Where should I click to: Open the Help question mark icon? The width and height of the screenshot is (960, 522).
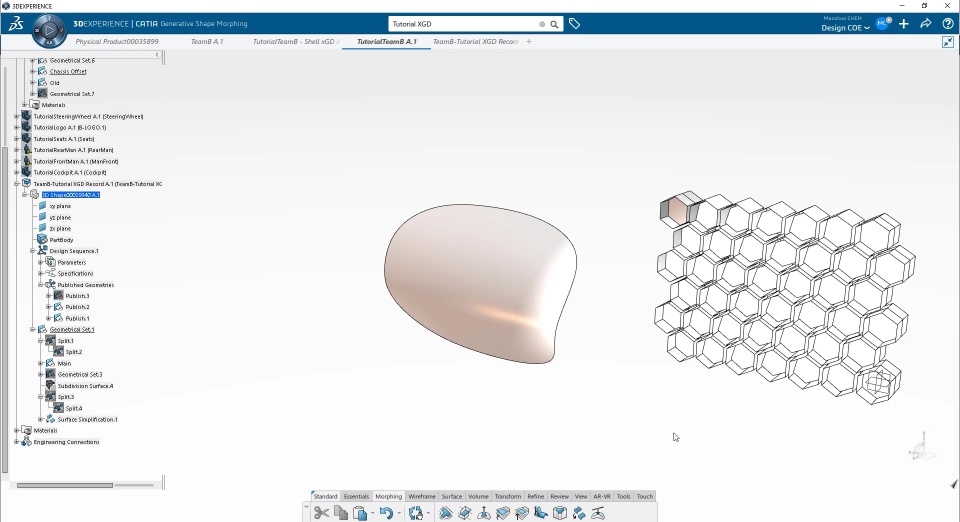tap(948, 24)
